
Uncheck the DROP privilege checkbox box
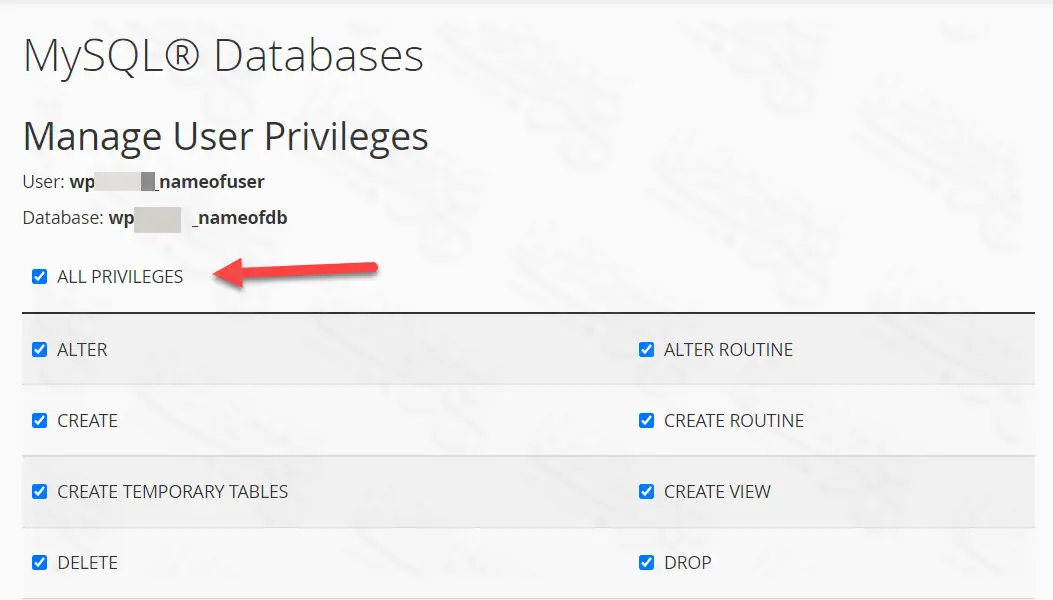click(647, 563)
